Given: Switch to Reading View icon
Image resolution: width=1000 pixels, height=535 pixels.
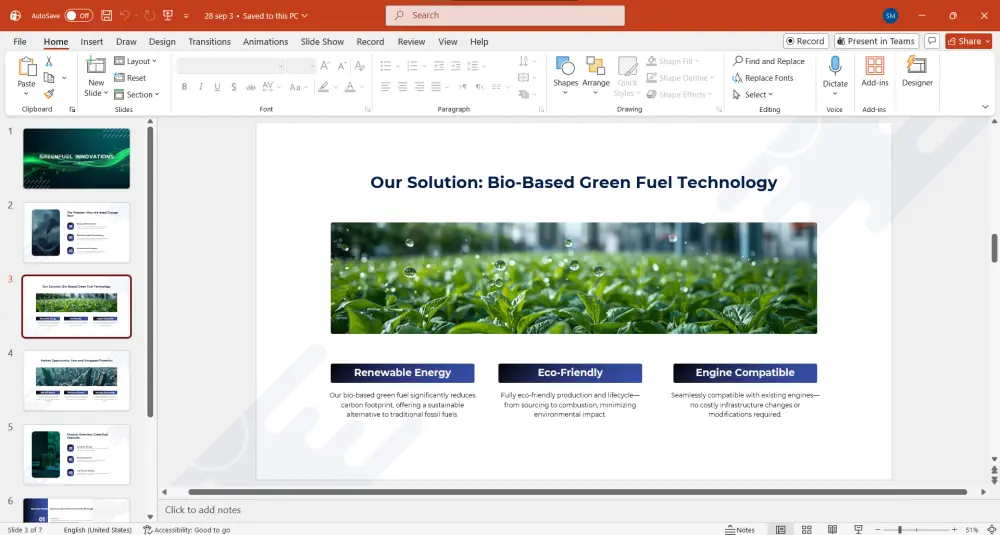Looking at the screenshot, I should (832, 529).
